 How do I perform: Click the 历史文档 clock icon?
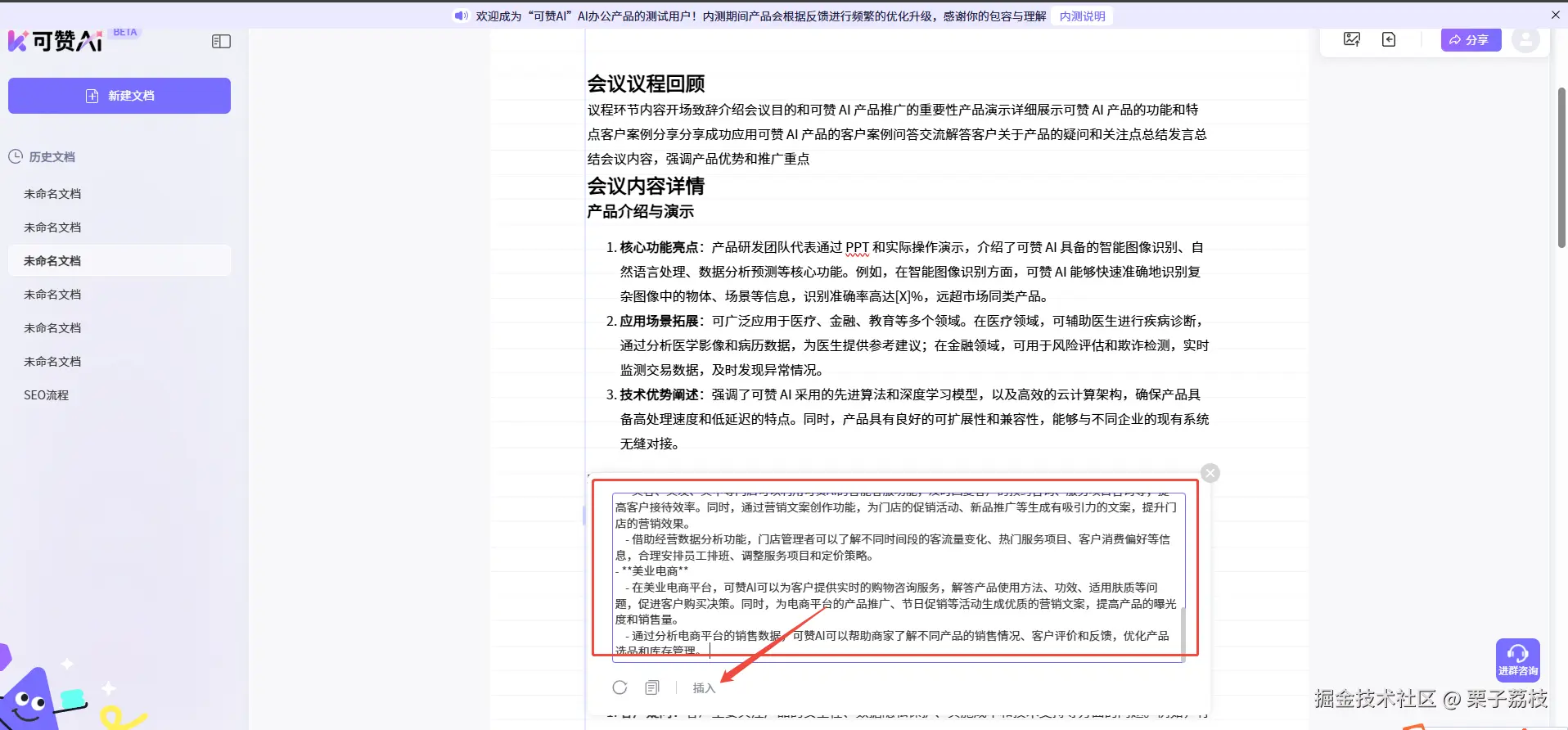16,156
